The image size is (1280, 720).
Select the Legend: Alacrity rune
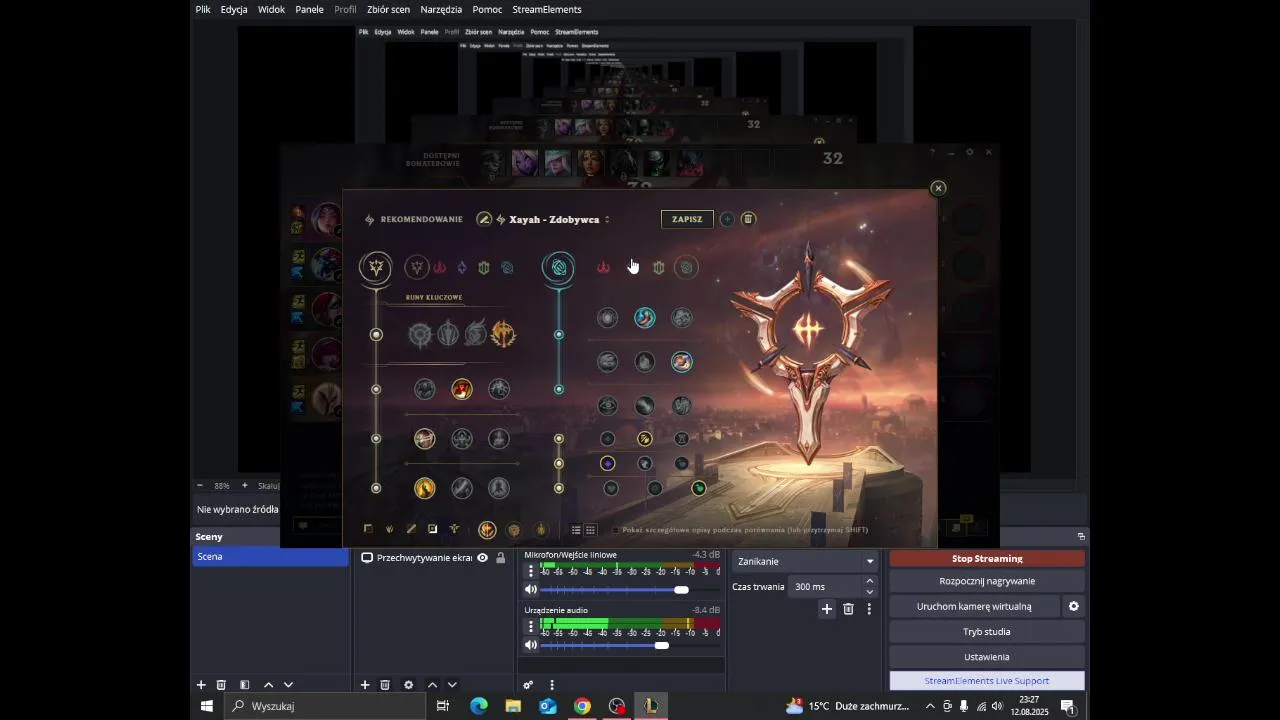click(x=425, y=438)
